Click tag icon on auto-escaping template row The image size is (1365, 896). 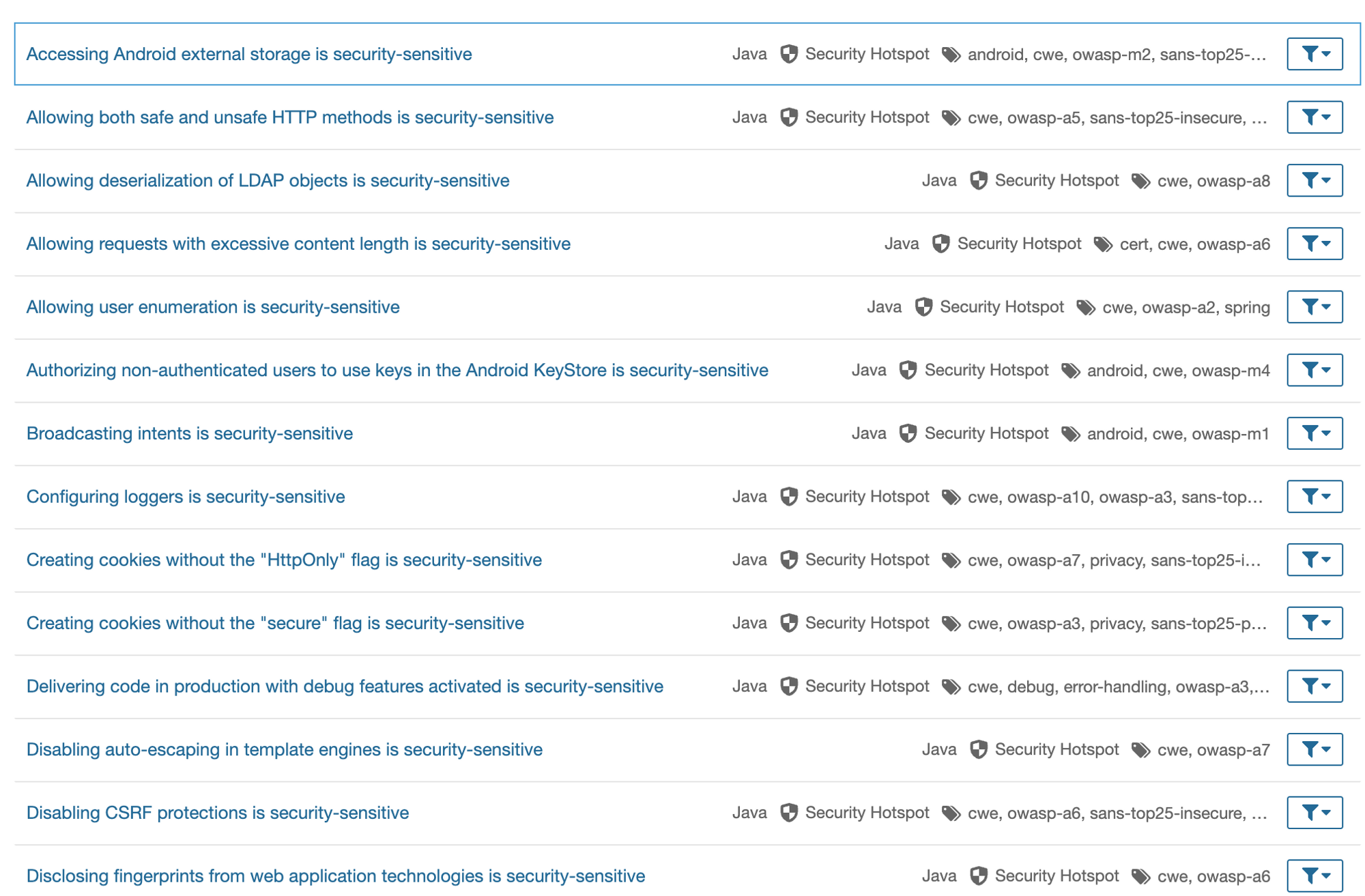click(x=1140, y=750)
